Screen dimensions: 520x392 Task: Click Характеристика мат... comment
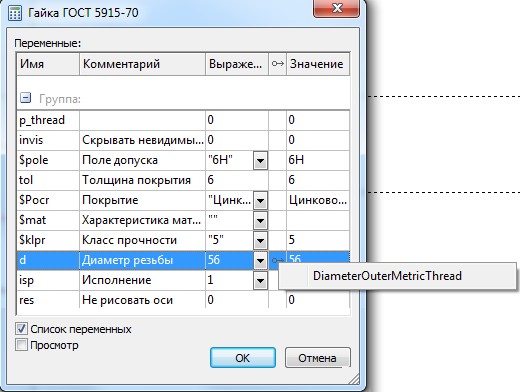click(x=142, y=220)
